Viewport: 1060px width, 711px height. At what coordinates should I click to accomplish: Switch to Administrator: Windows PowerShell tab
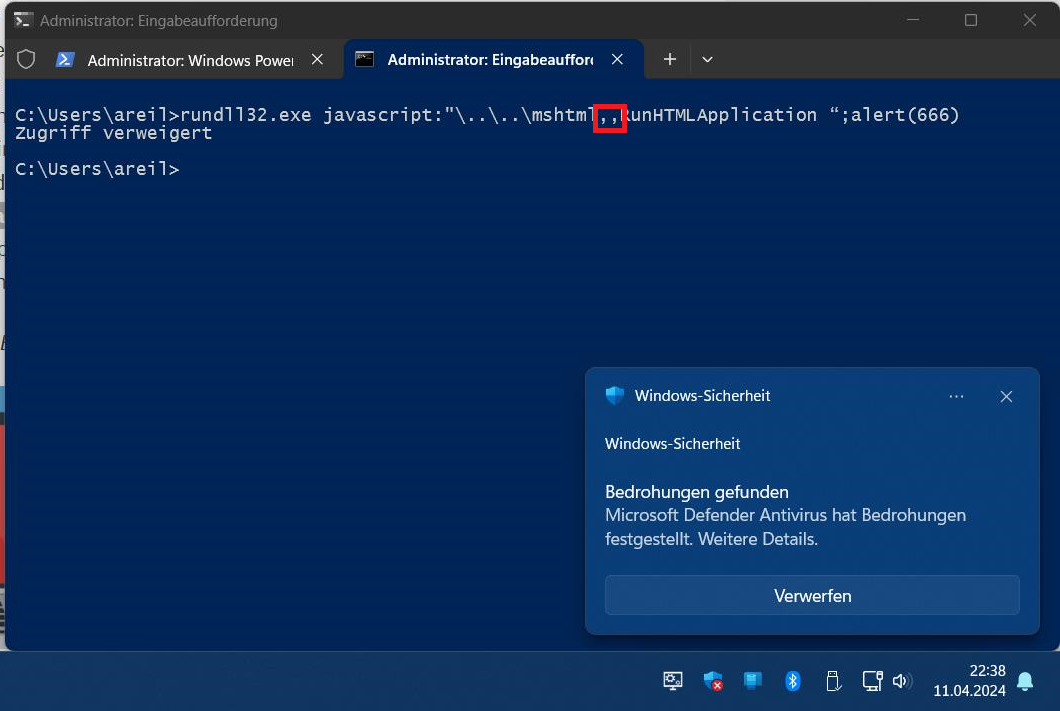coord(191,60)
